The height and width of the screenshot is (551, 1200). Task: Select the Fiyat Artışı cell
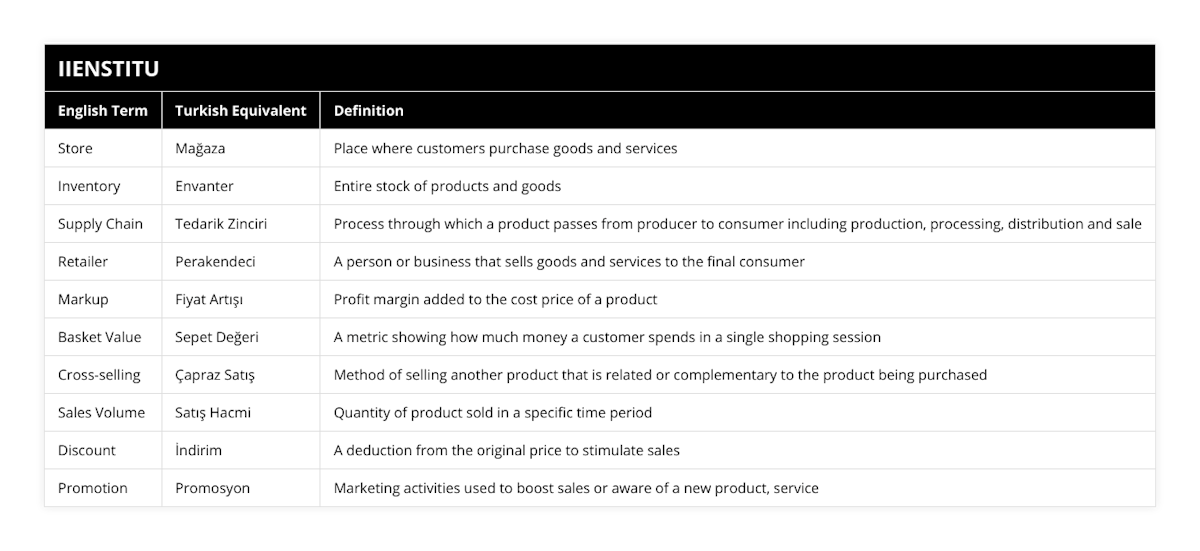(x=208, y=299)
